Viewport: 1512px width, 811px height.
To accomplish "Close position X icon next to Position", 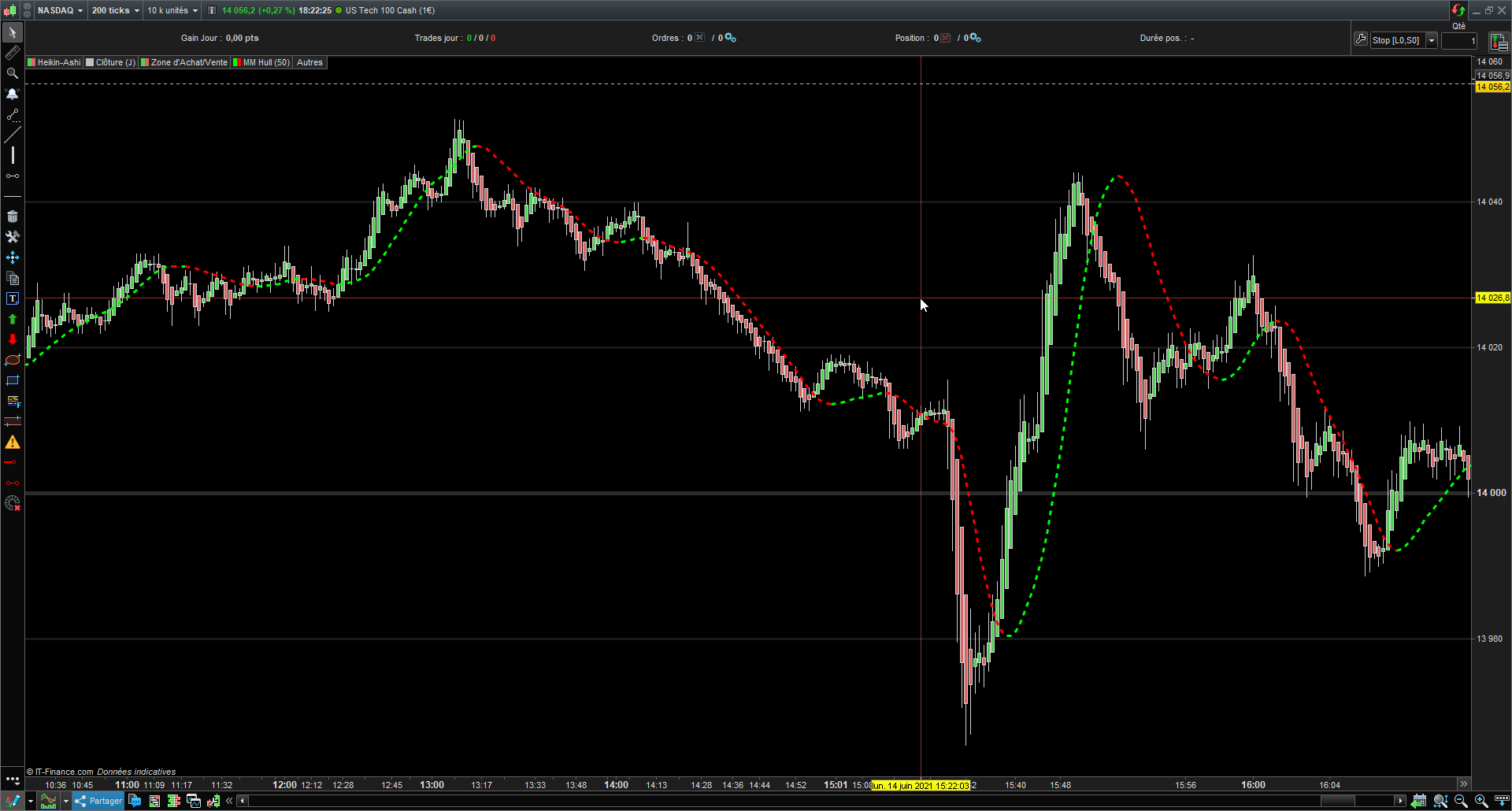I will [x=945, y=38].
